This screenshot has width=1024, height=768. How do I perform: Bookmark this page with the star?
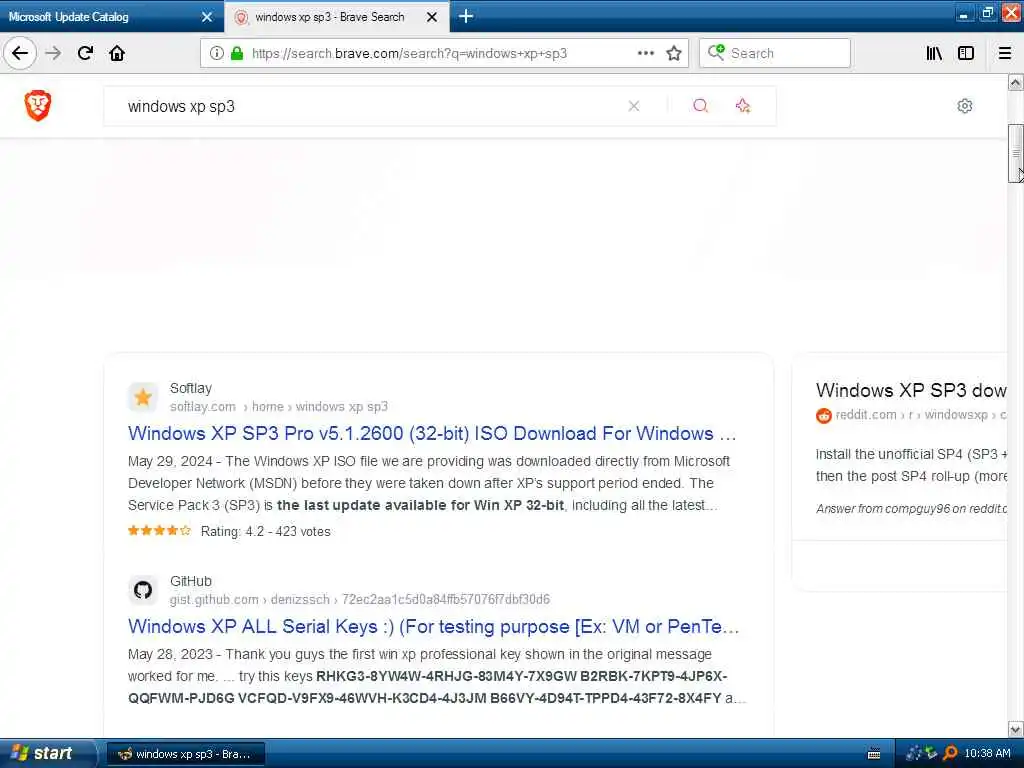tap(674, 53)
